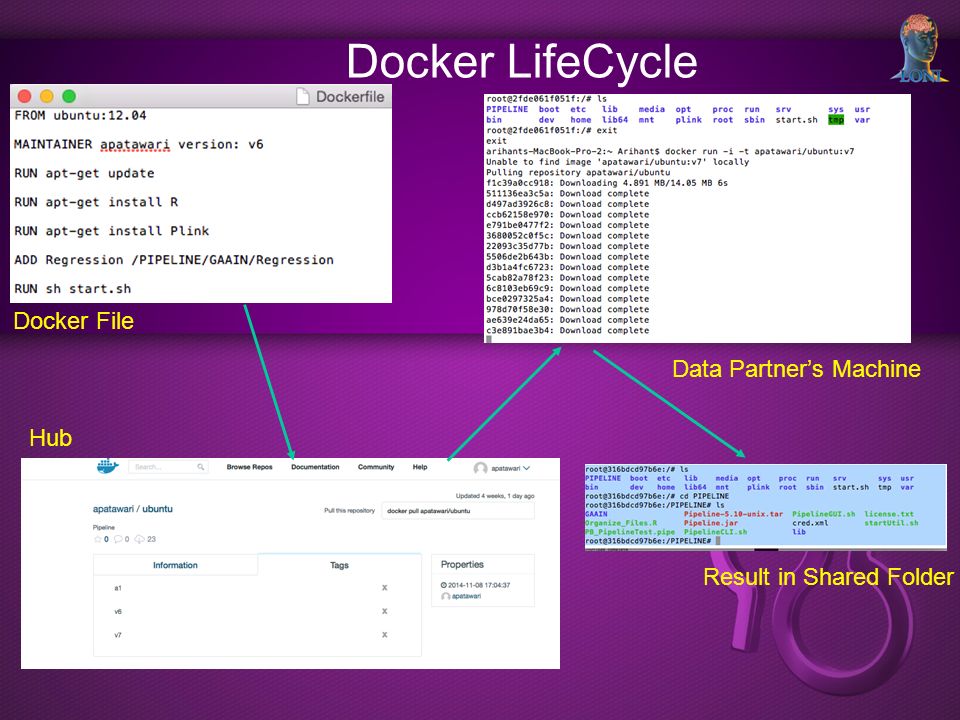This screenshot has width=960, height=720.
Task: Click the small avatar icon in Properties
Action: (x=446, y=596)
